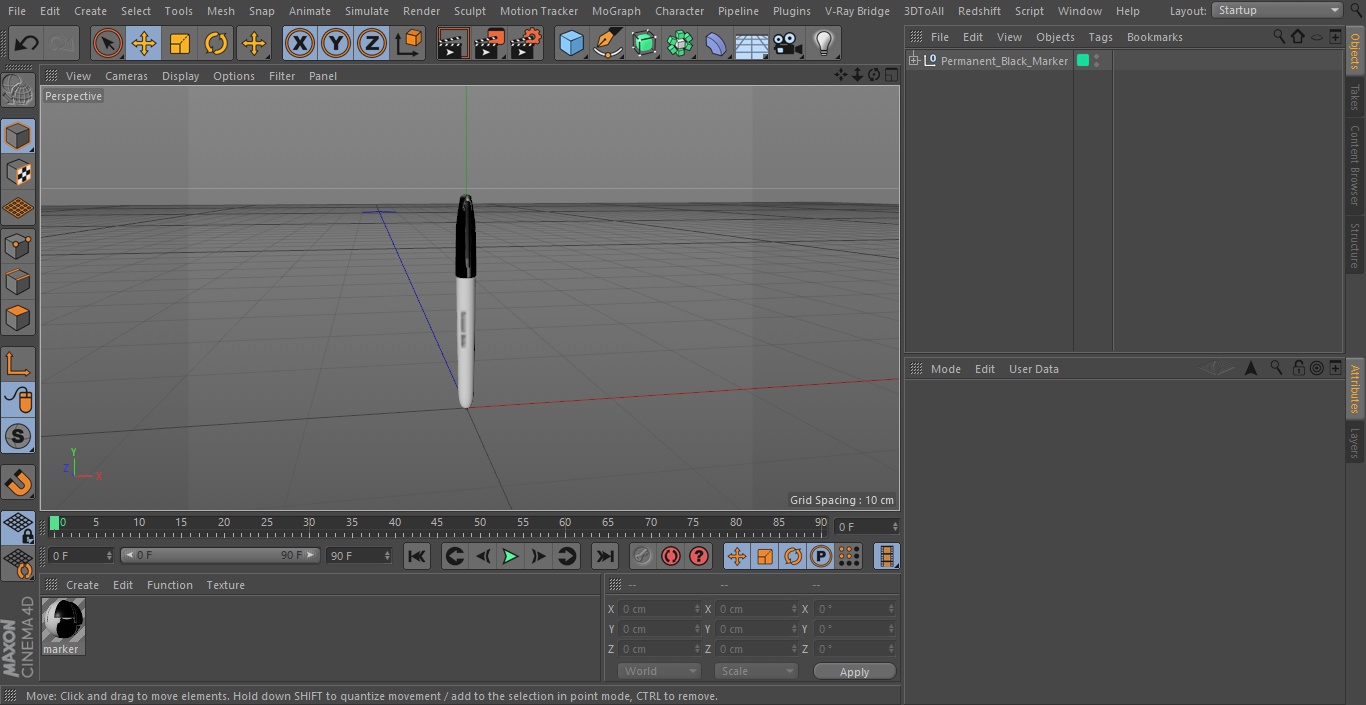
Task: Open the spline pen tool
Action: [x=607, y=43]
